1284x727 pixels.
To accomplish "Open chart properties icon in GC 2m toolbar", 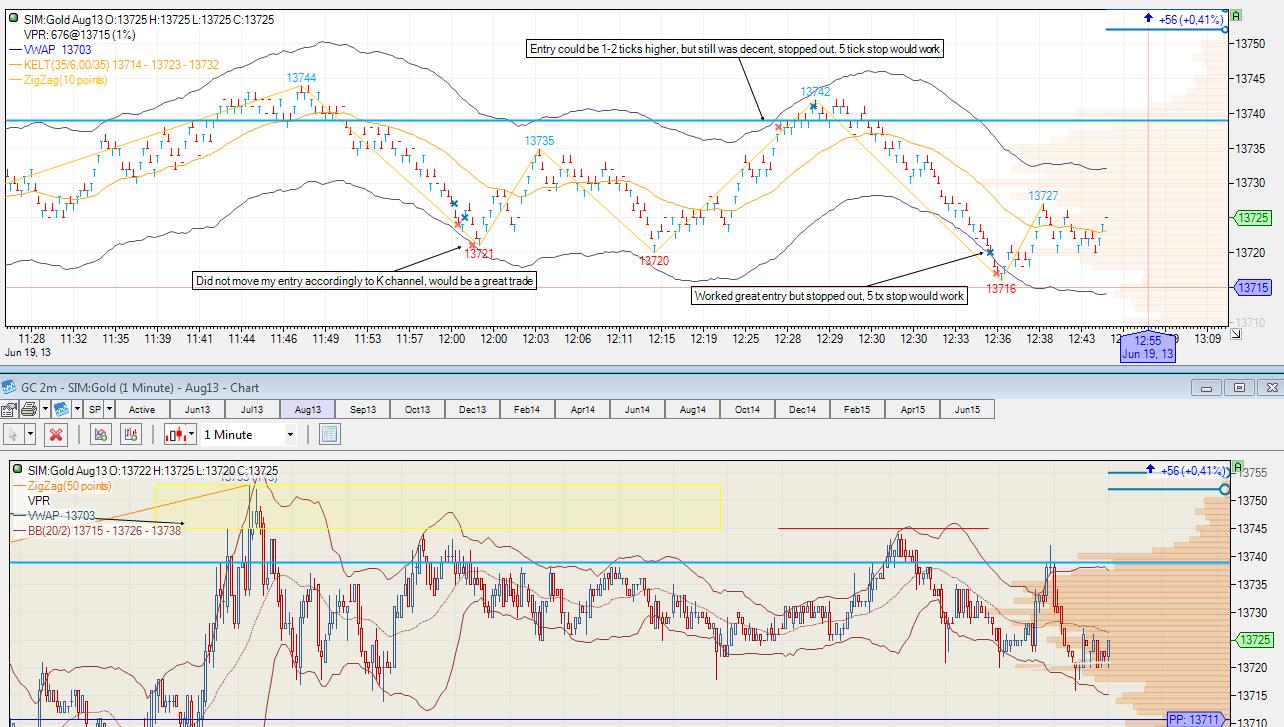I will coord(9,409).
